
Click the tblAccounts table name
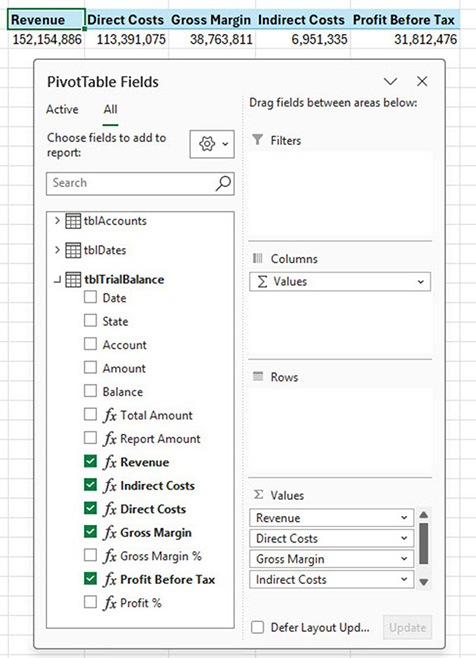115,221
